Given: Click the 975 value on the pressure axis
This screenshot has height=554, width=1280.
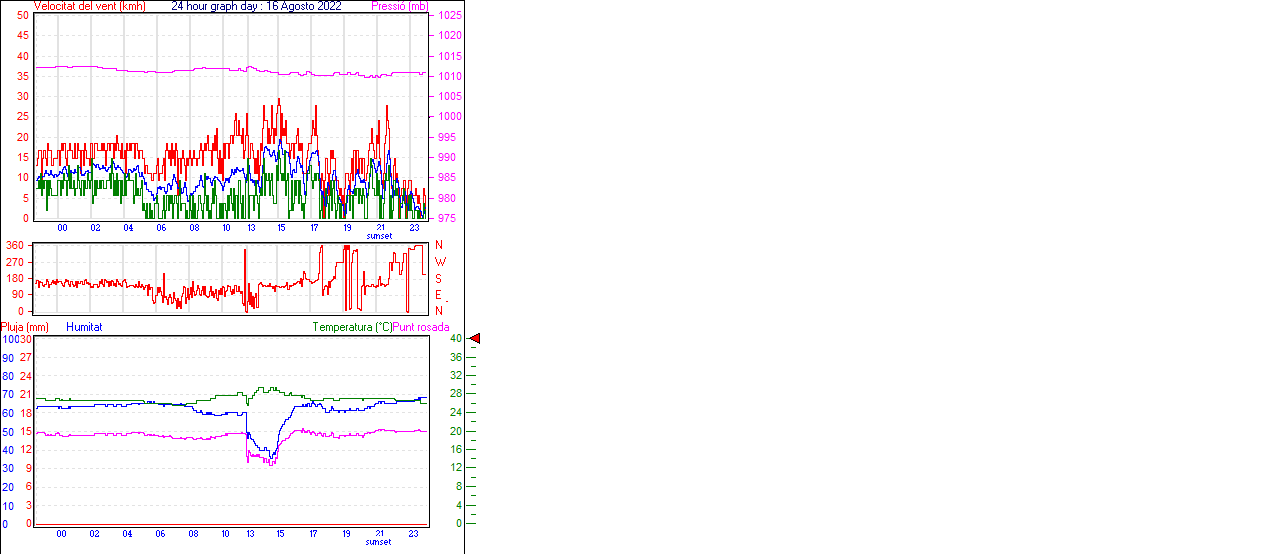Looking at the screenshot, I should [449, 218].
